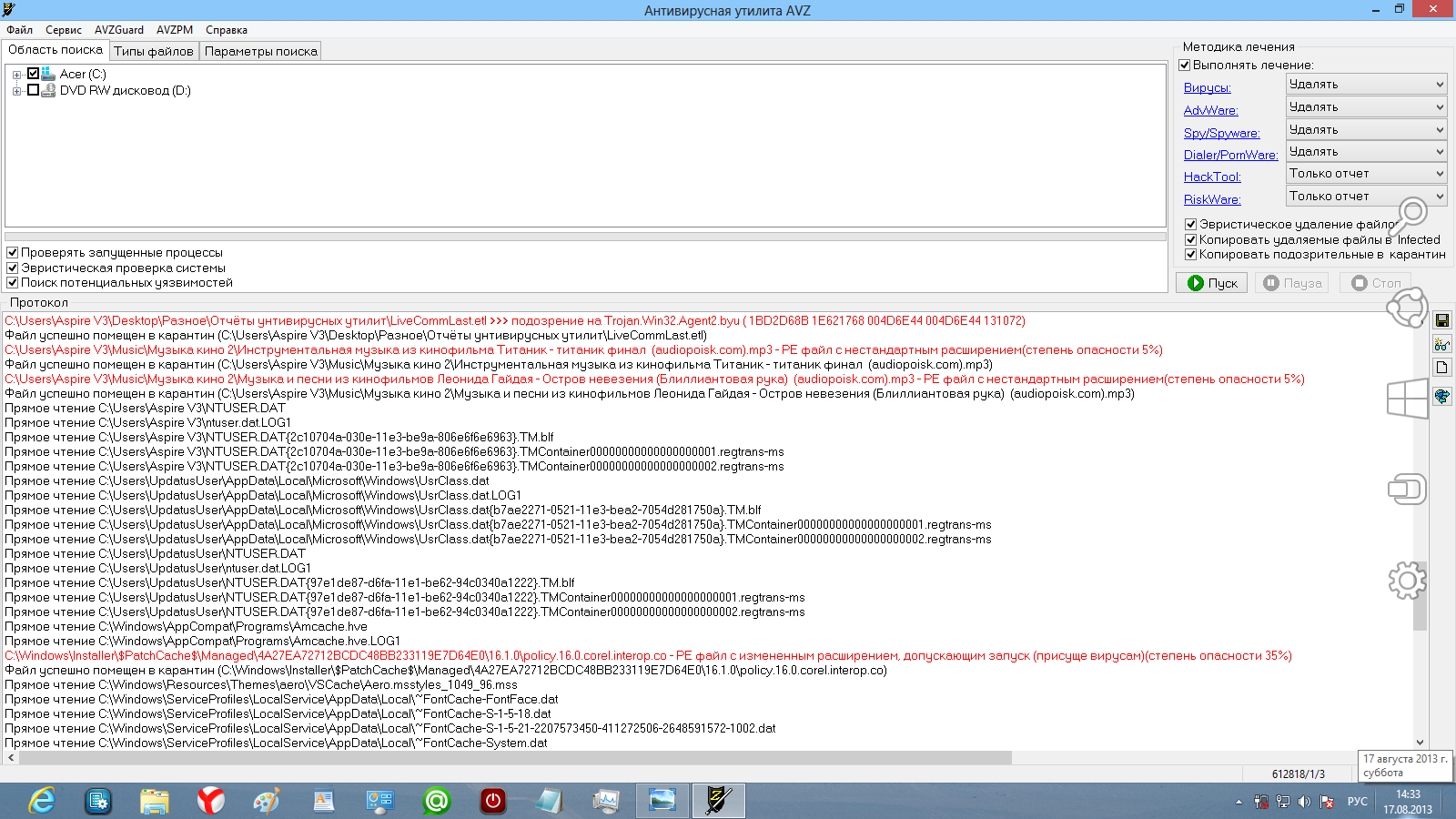This screenshot has width=1456, height=819.
Task: Click the RiskWare link
Action: coord(1212,199)
